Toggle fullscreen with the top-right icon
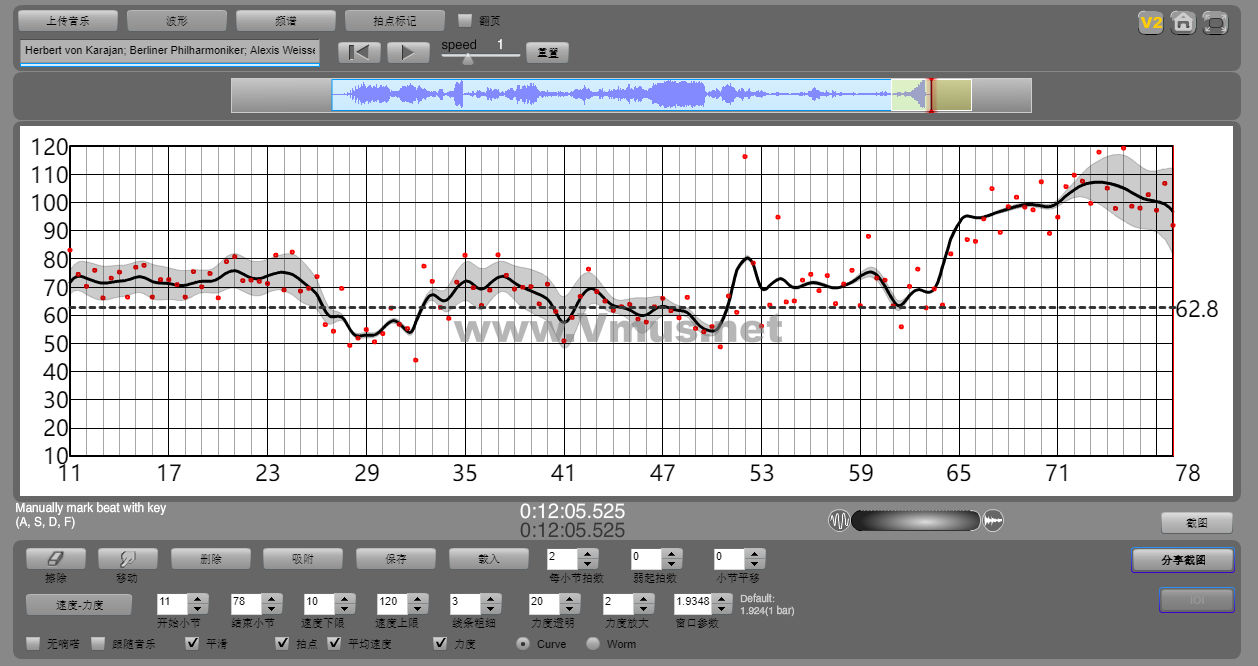Image resolution: width=1258 pixels, height=666 pixels. pos(1215,23)
